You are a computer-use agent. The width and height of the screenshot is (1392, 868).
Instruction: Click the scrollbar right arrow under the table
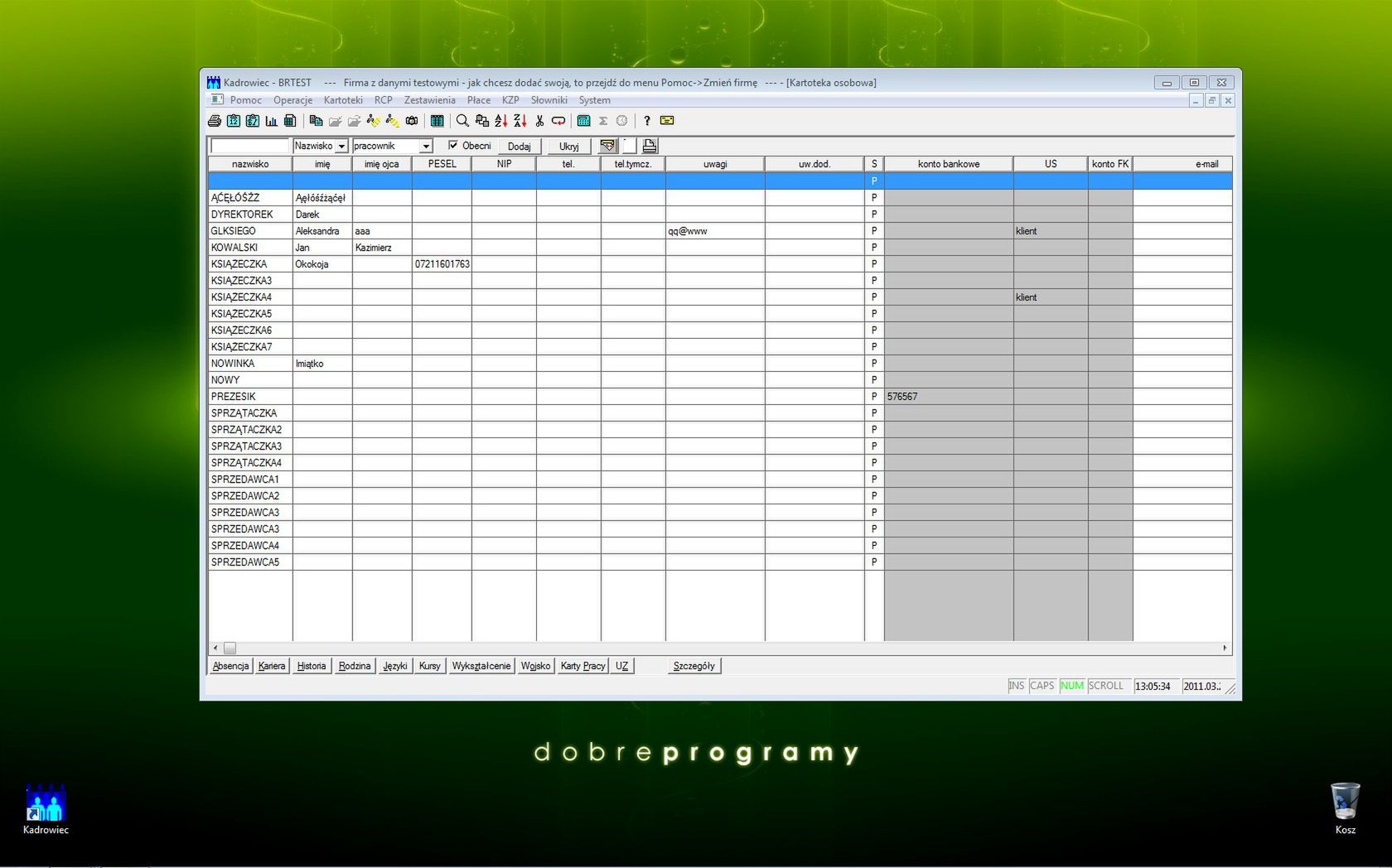click(1225, 648)
